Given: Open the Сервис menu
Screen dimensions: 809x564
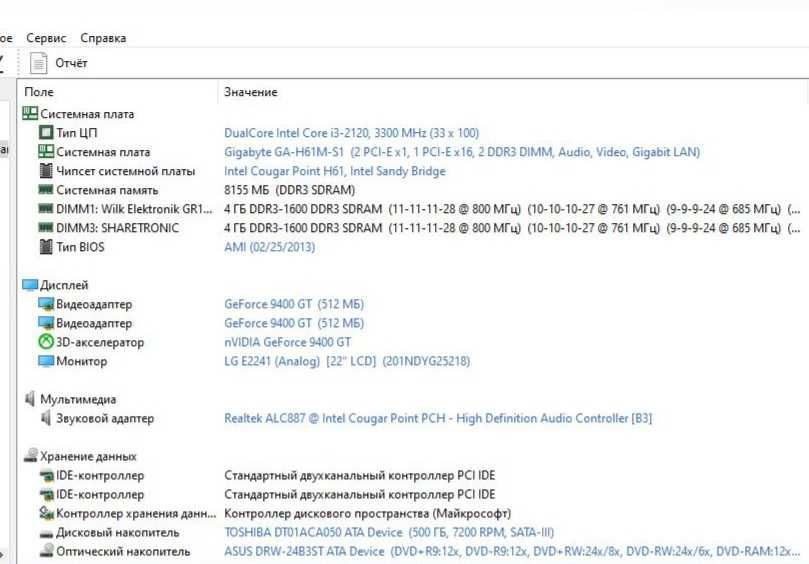Looking at the screenshot, I should [46, 38].
